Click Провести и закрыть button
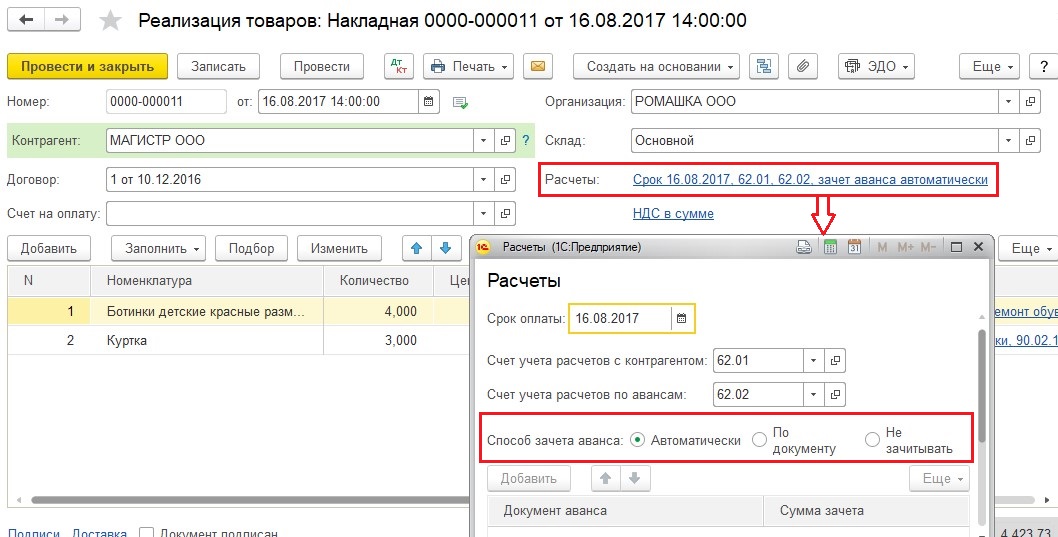Screen dimensions: 1058x537 coord(88,66)
